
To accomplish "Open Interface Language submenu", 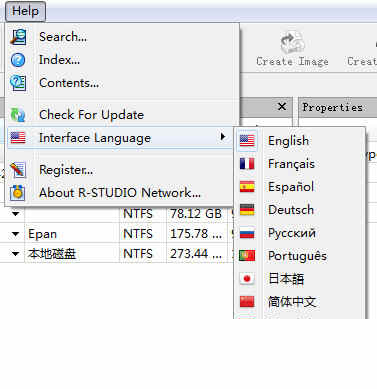I will [120, 138].
